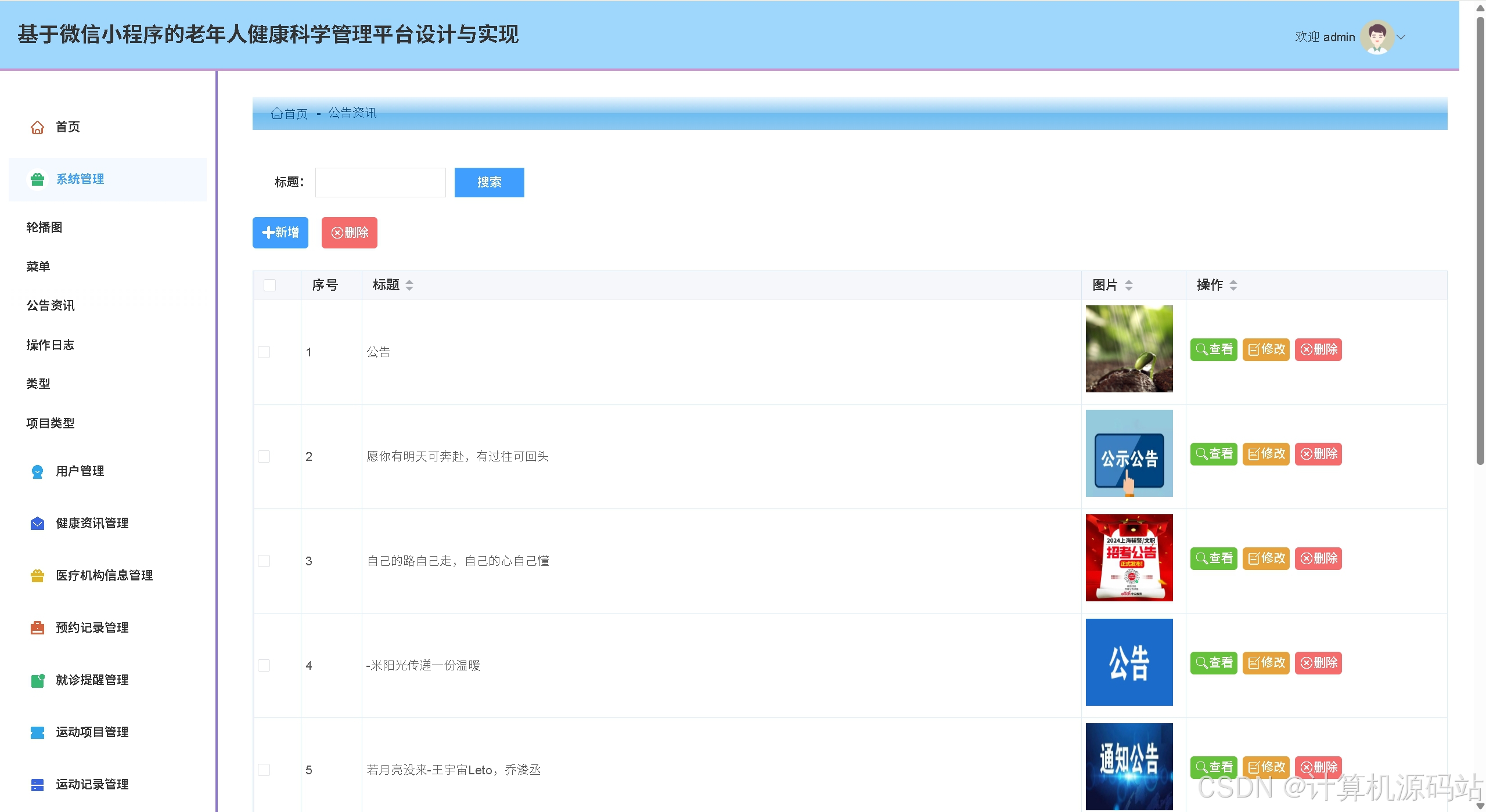
Task: Focus the 标题 search input field
Action: pyautogui.click(x=380, y=182)
